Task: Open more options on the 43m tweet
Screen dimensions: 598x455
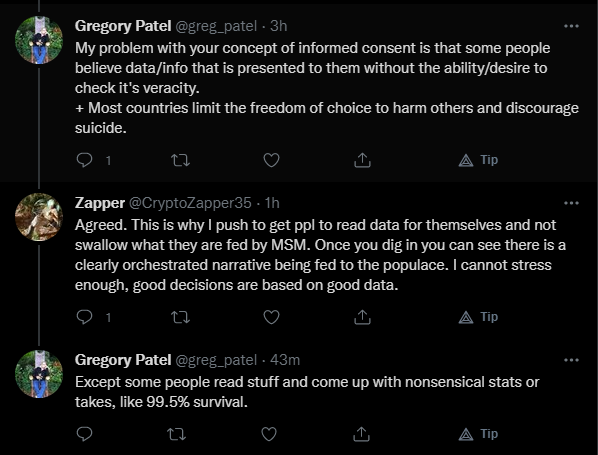Action: click(571, 360)
